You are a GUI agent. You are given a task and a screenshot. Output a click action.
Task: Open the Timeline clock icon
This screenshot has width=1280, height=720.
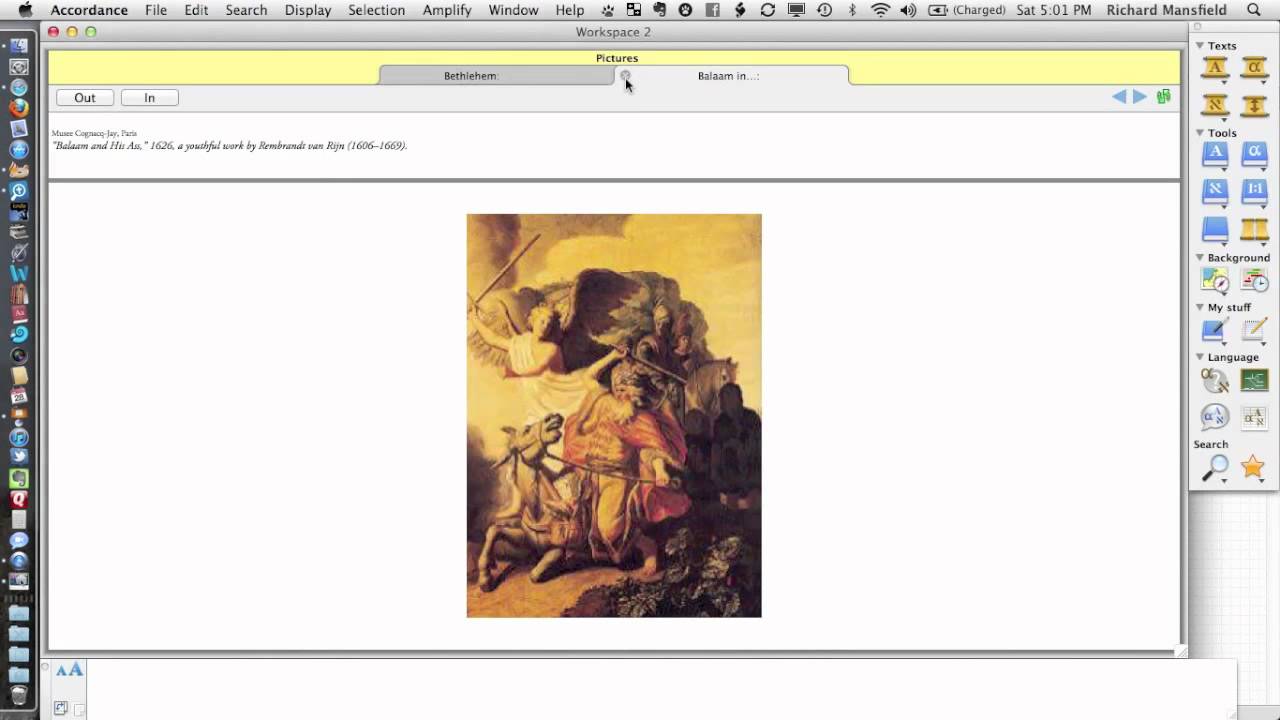[1254, 280]
